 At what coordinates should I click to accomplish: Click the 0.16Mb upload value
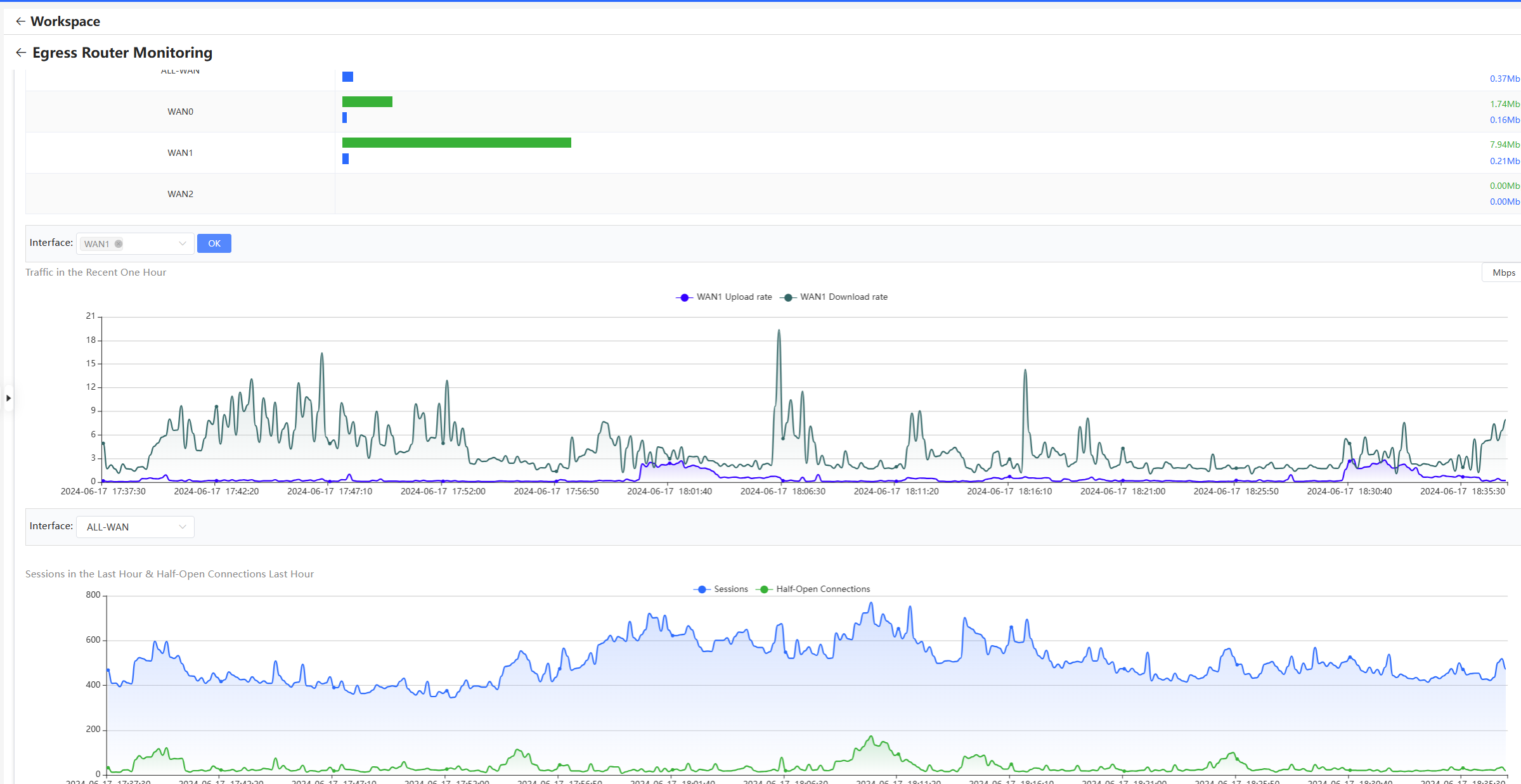pyautogui.click(x=1505, y=120)
